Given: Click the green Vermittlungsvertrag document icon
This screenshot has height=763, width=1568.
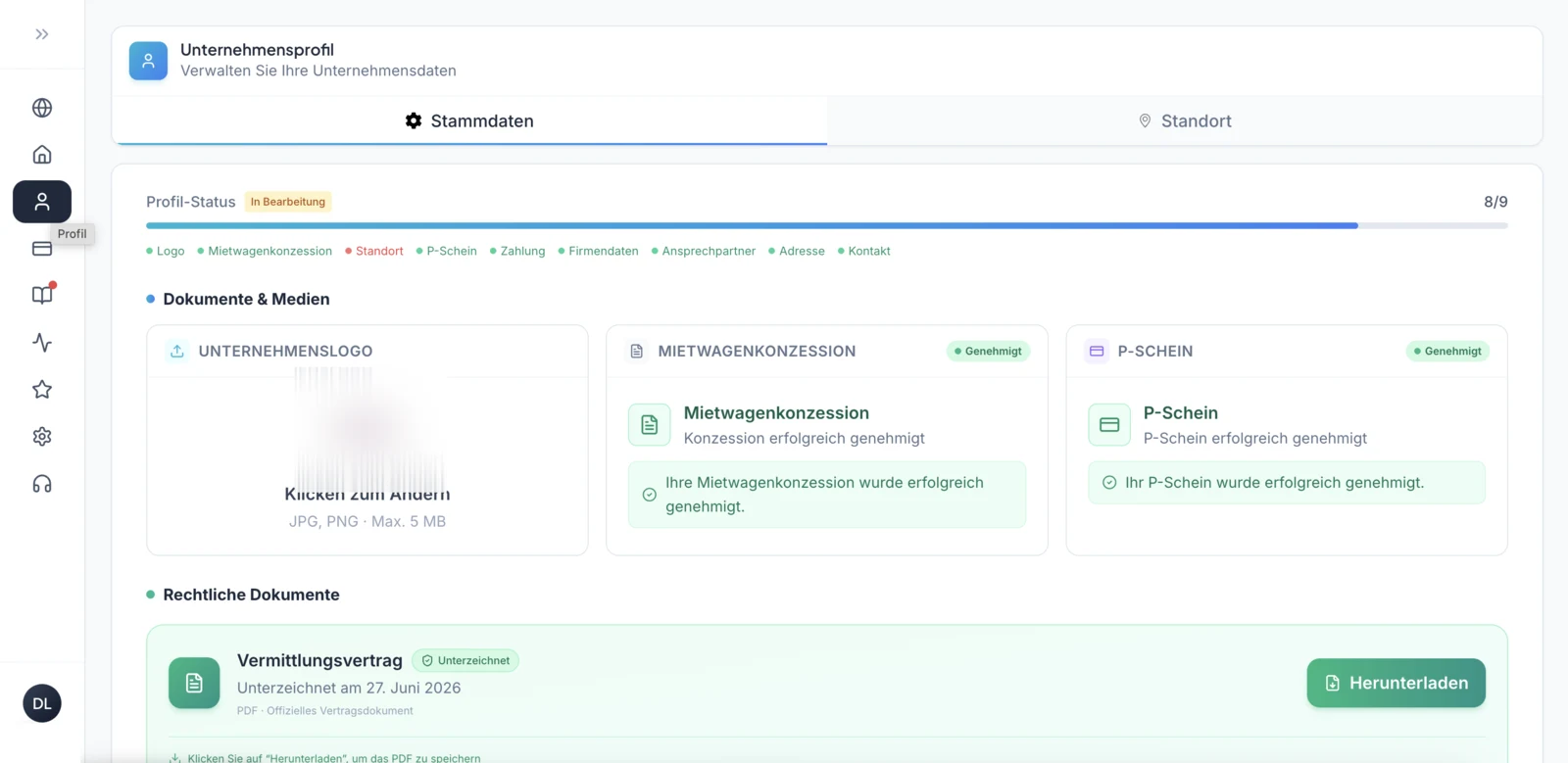Looking at the screenshot, I should [x=194, y=683].
